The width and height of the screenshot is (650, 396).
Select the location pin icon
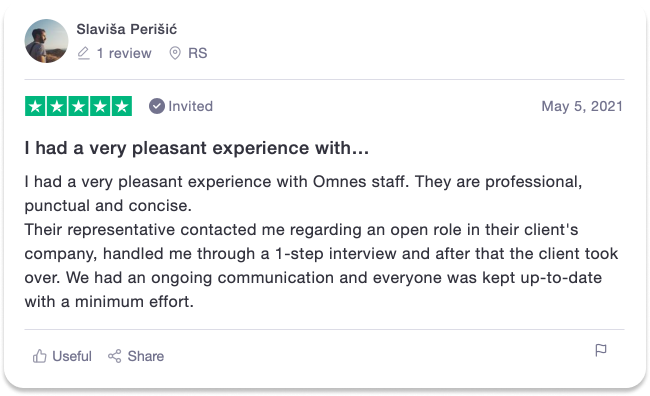(x=175, y=53)
